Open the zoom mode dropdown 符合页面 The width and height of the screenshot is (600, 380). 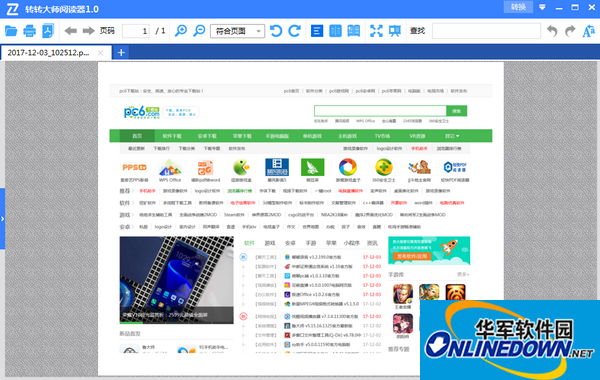[237, 31]
